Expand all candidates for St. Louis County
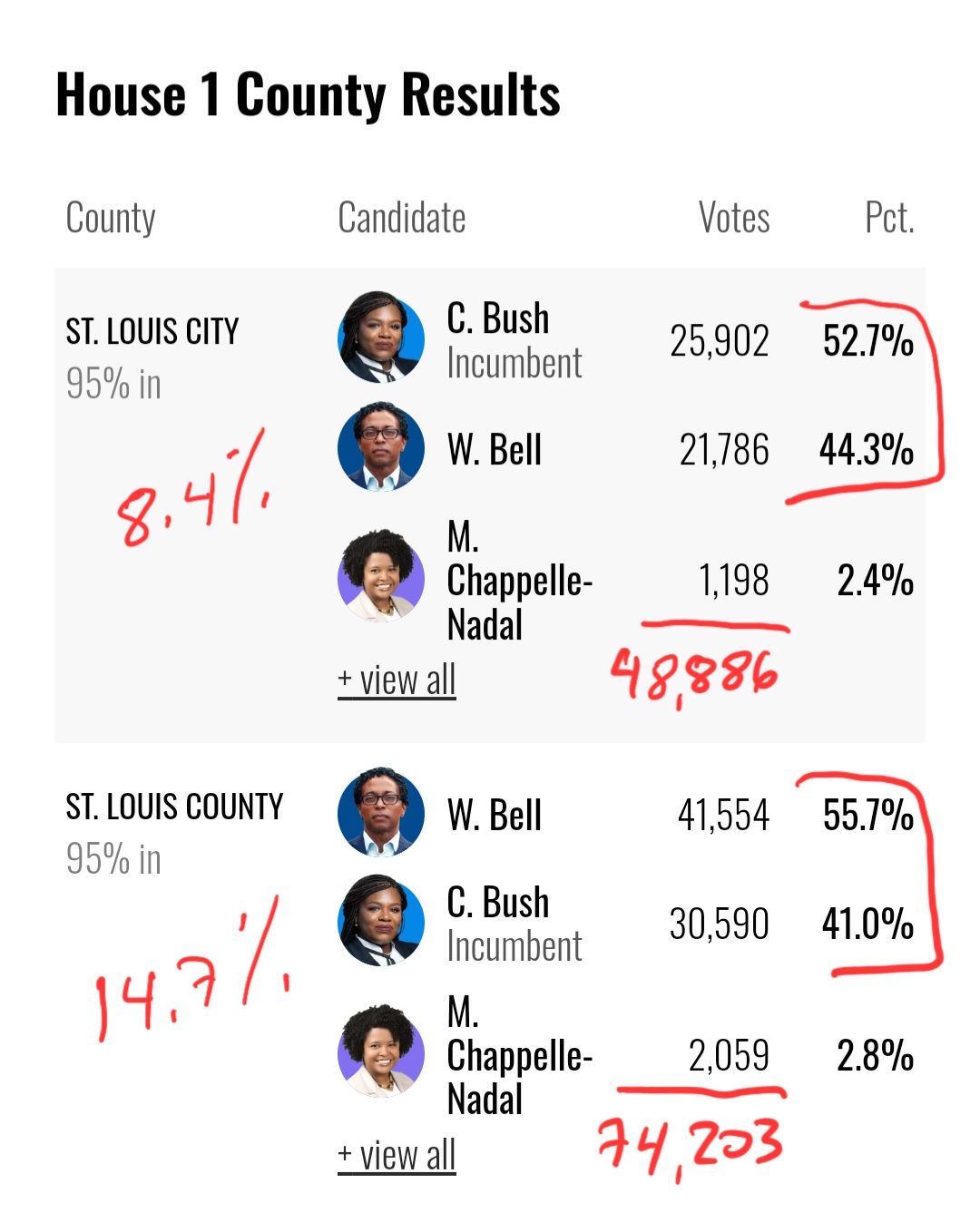 click(x=397, y=1155)
